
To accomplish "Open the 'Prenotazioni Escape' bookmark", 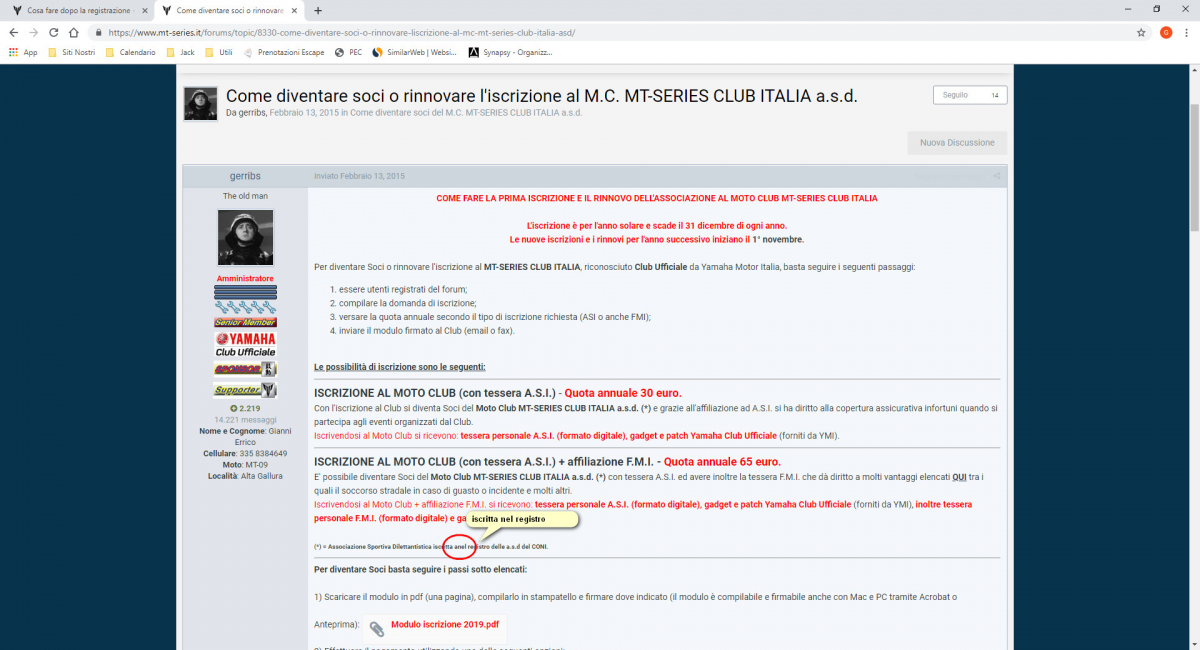I will pos(284,52).
